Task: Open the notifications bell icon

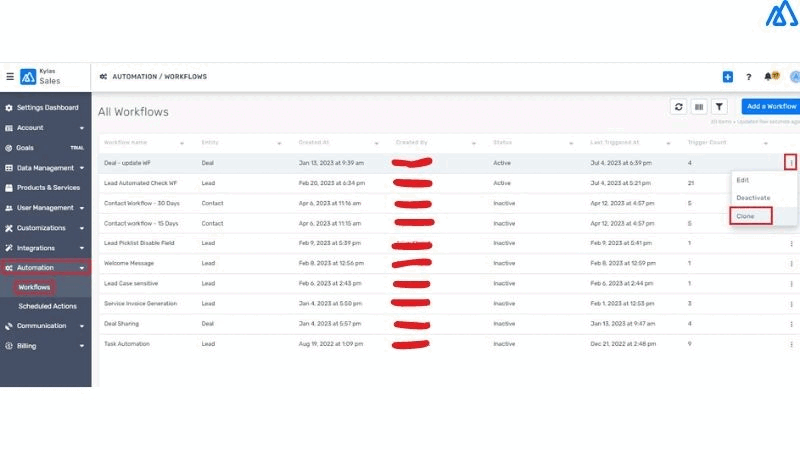Action: pyautogui.click(x=768, y=77)
